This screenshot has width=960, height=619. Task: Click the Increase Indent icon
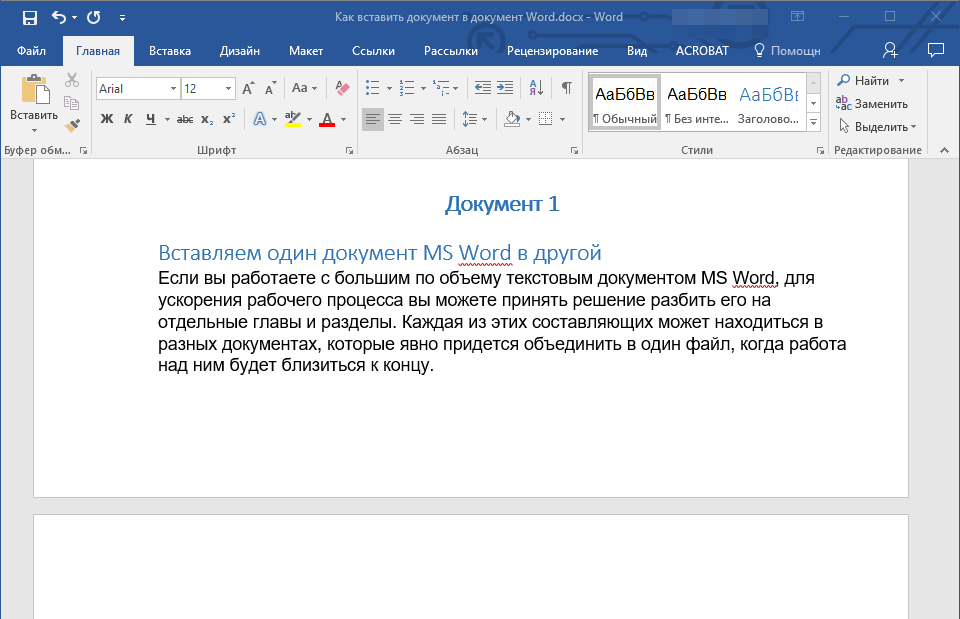[505, 88]
